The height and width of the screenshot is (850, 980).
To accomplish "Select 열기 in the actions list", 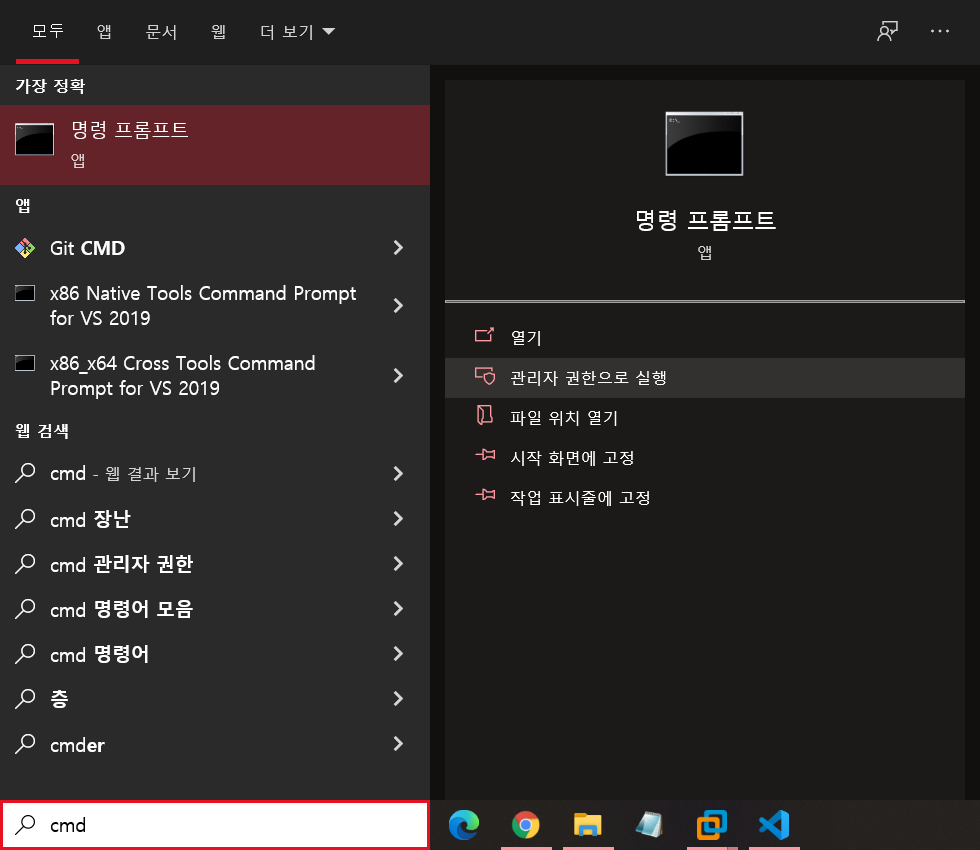I will click(704, 338).
